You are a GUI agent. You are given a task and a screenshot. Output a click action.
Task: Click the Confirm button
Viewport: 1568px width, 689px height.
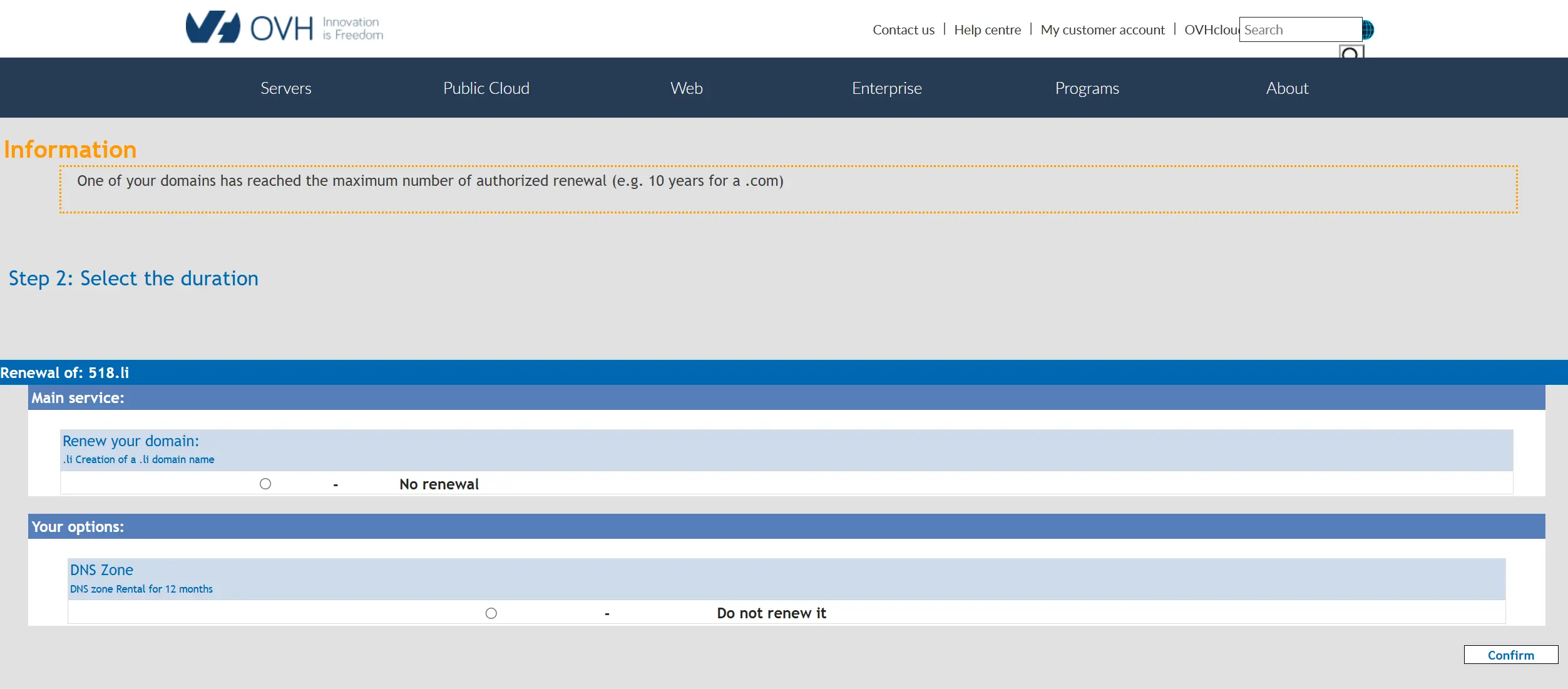coord(1511,655)
